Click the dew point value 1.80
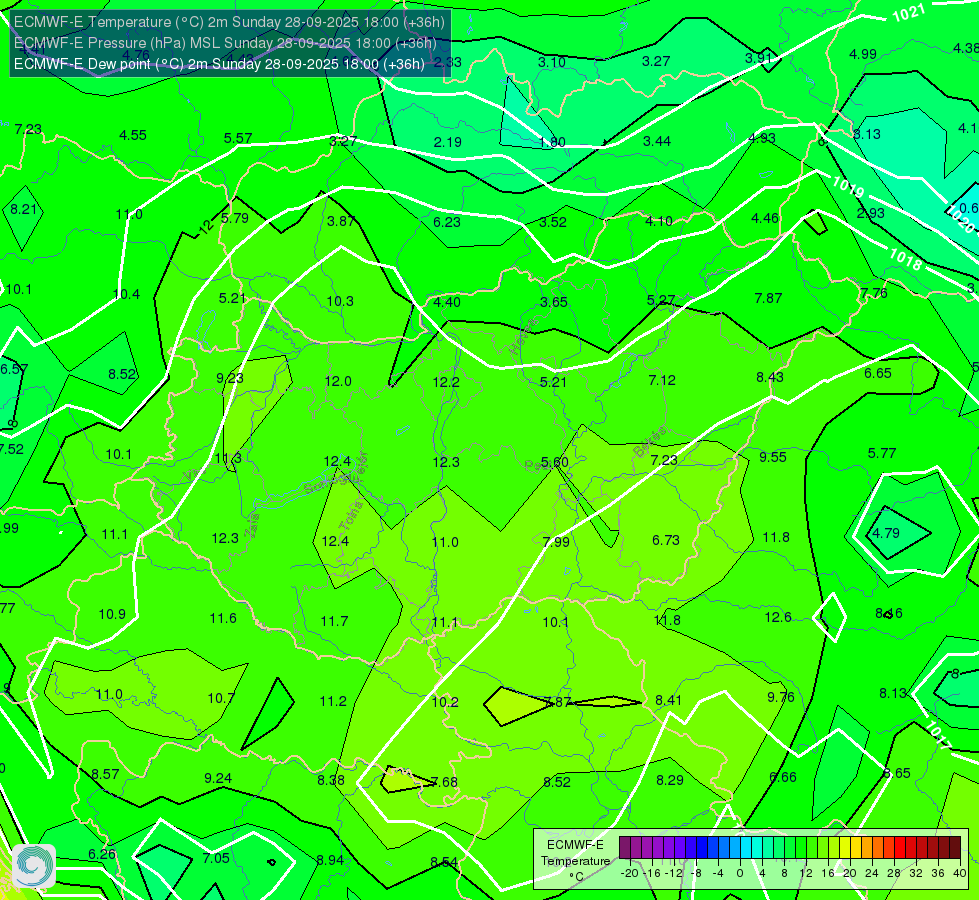The image size is (979, 900). pos(552,142)
